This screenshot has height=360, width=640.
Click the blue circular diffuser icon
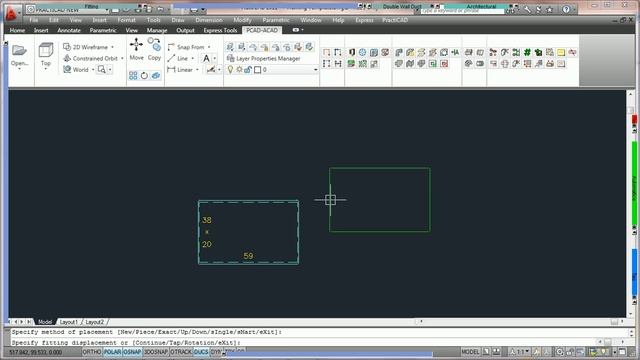click(x=362, y=52)
